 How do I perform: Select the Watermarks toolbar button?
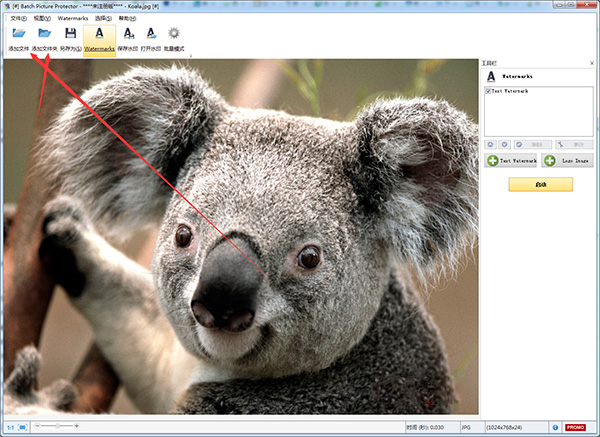99,39
